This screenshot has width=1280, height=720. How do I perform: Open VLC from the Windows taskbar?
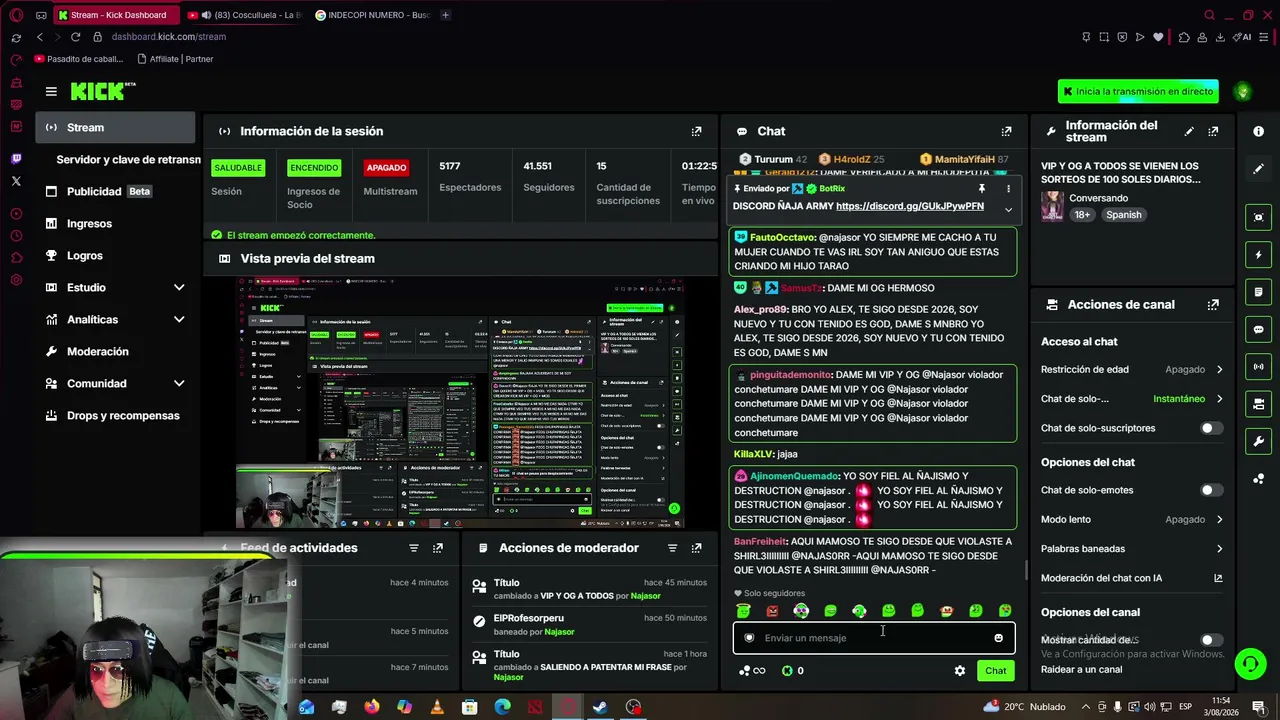tap(437, 707)
